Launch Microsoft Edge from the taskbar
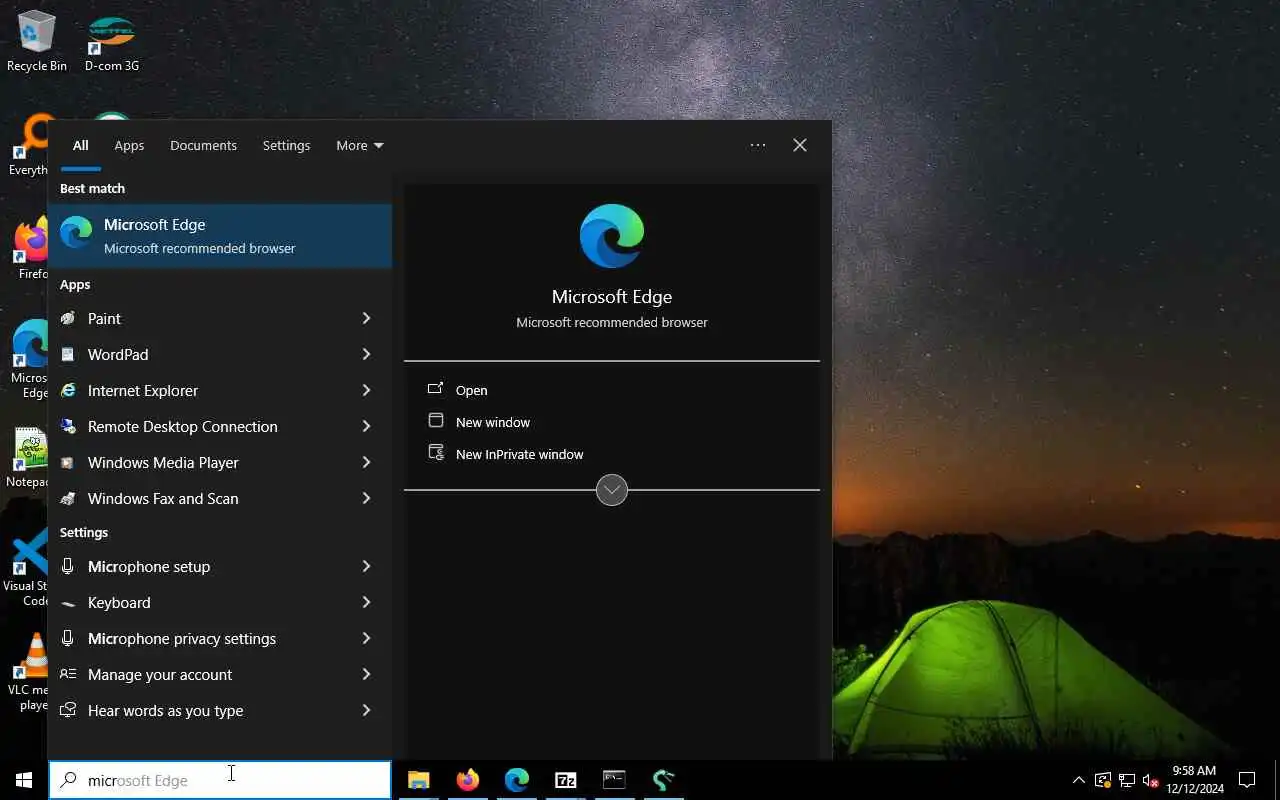1280x800 pixels. (516, 780)
